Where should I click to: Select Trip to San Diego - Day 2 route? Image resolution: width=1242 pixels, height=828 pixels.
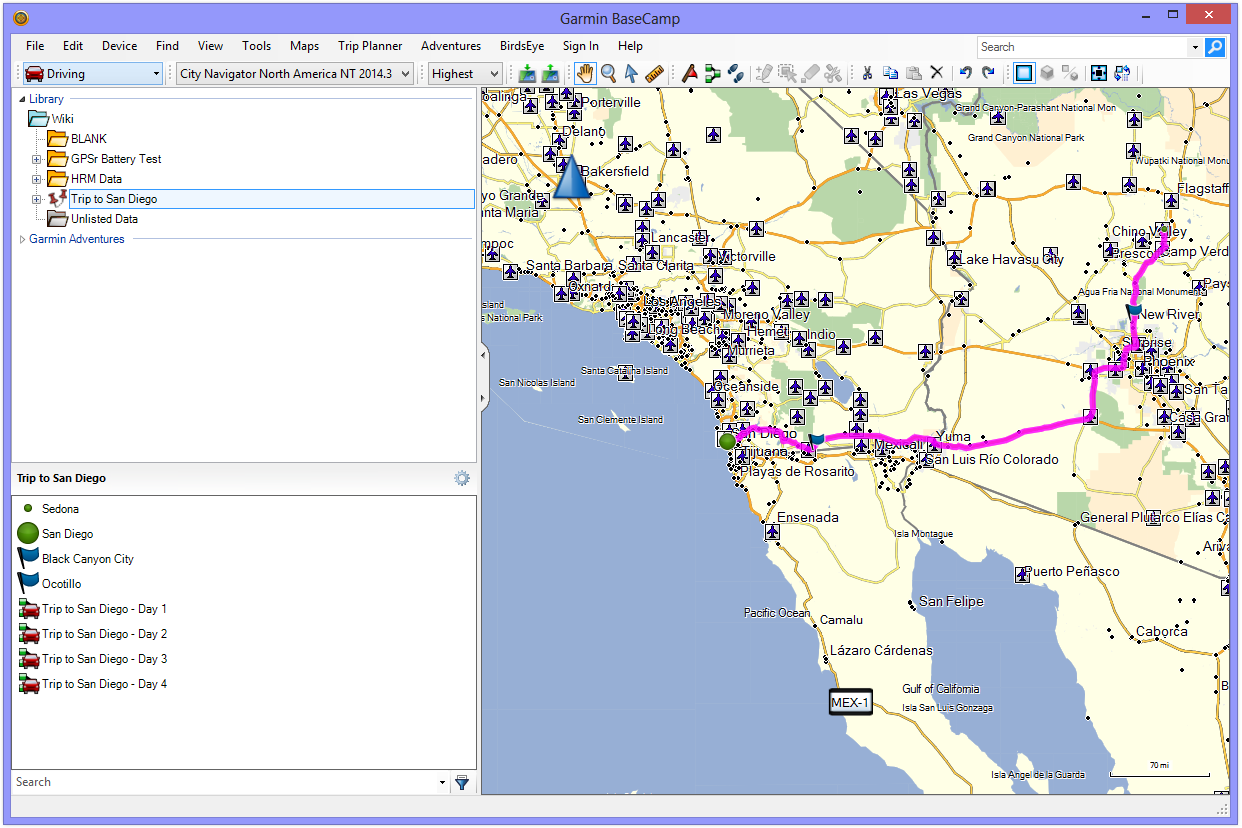104,634
